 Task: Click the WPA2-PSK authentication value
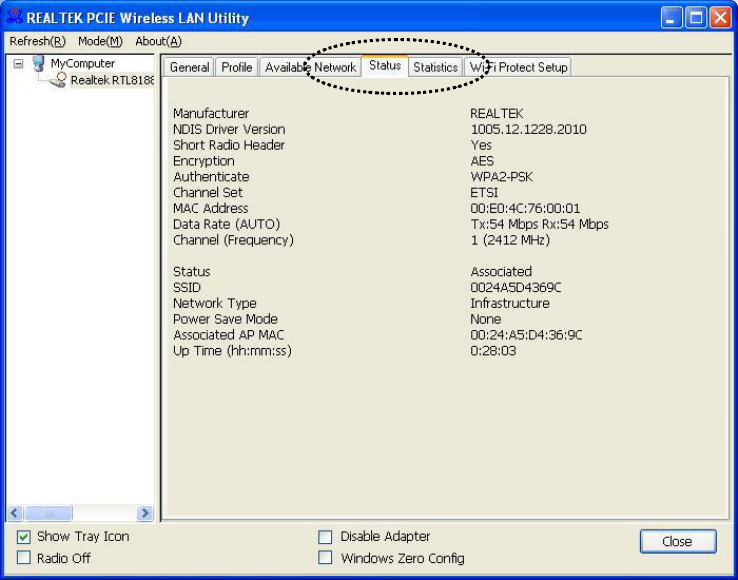pyautogui.click(x=502, y=177)
